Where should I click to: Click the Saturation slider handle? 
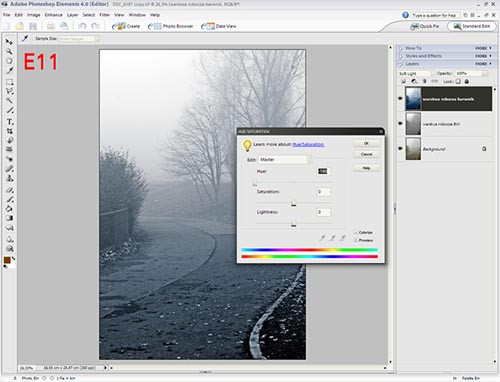point(293,203)
